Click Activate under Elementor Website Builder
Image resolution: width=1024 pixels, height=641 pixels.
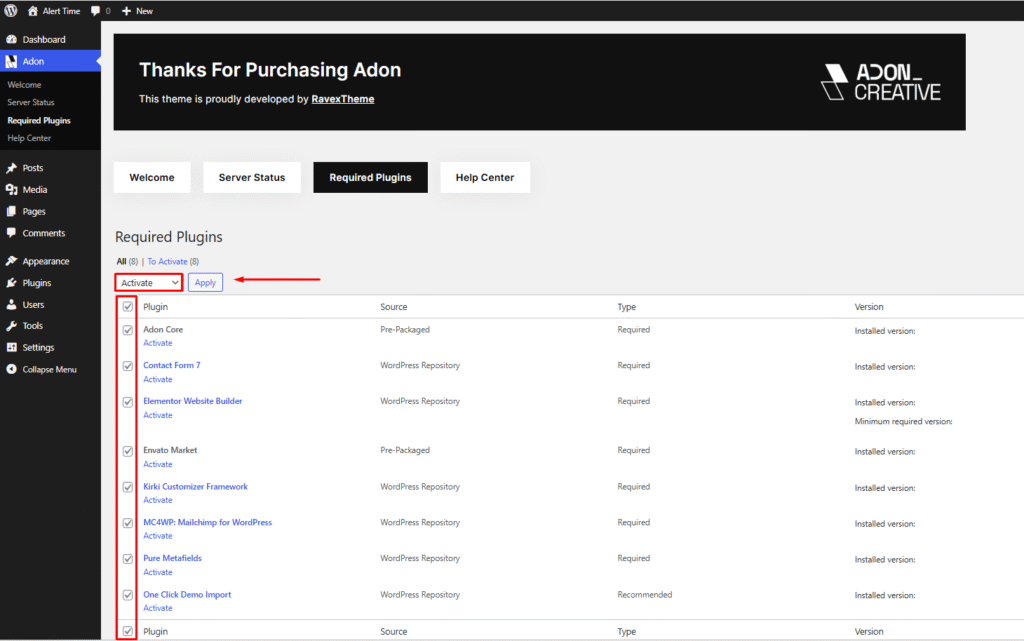pos(158,415)
